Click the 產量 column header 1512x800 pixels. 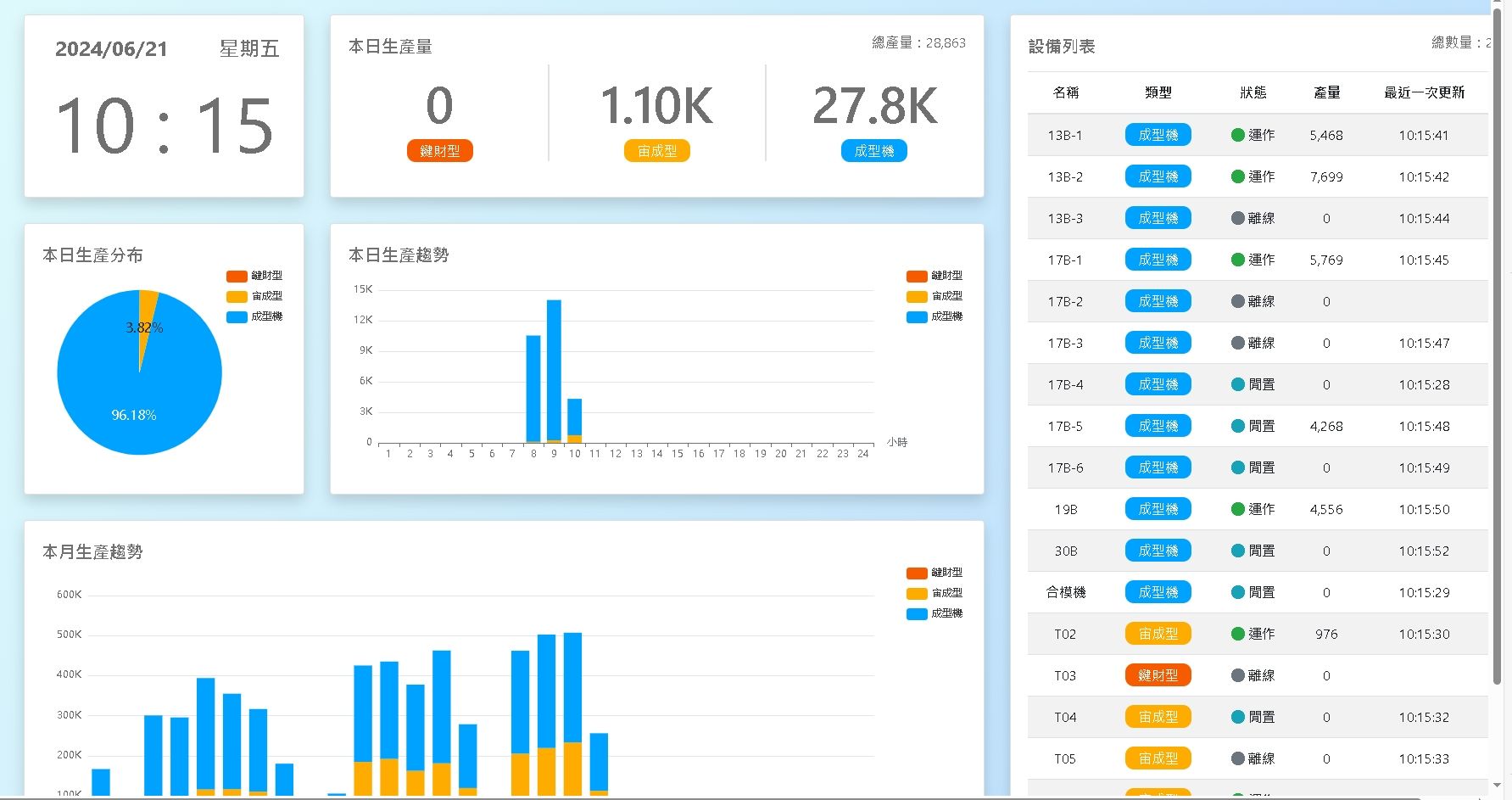(x=1327, y=92)
